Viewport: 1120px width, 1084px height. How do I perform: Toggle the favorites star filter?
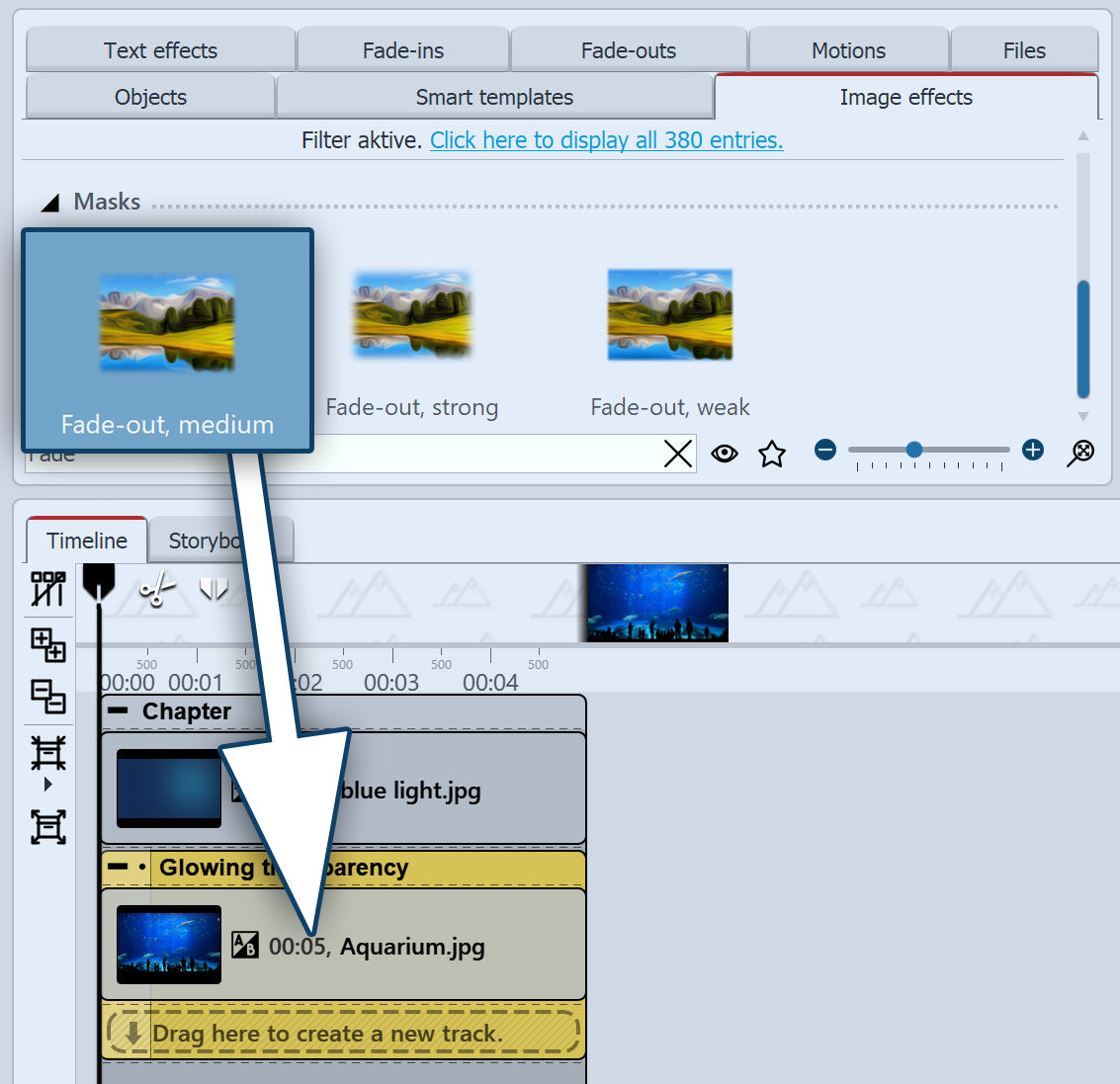[x=772, y=454]
